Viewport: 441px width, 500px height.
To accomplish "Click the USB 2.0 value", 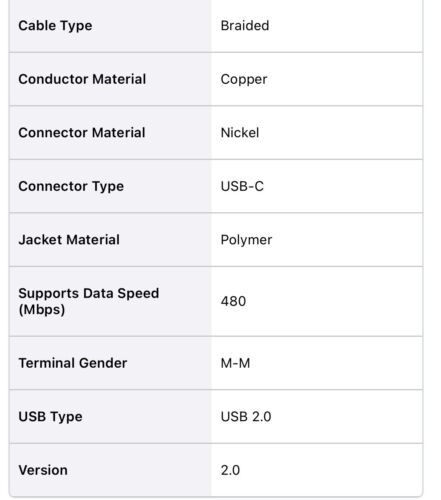I will [246, 417].
